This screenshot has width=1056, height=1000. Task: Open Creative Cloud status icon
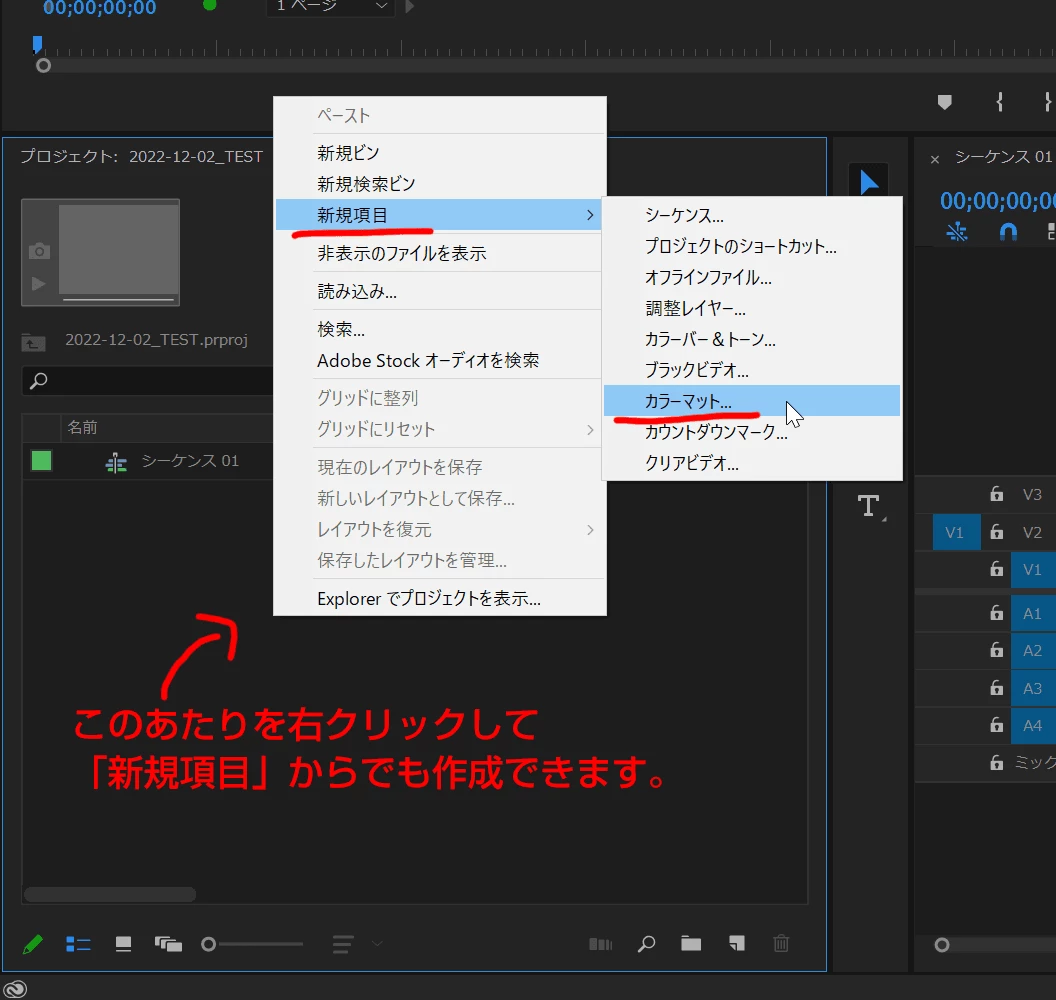click(x=15, y=989)
